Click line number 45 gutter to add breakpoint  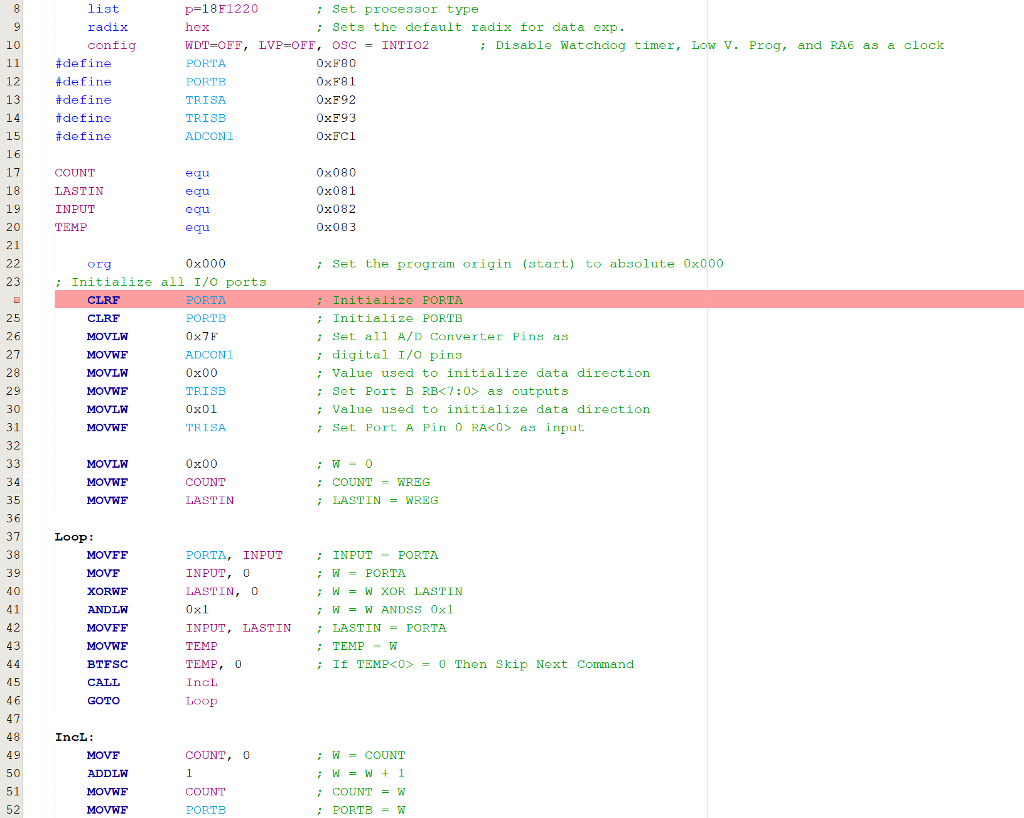pyautogui.click(x=11, y=682)
